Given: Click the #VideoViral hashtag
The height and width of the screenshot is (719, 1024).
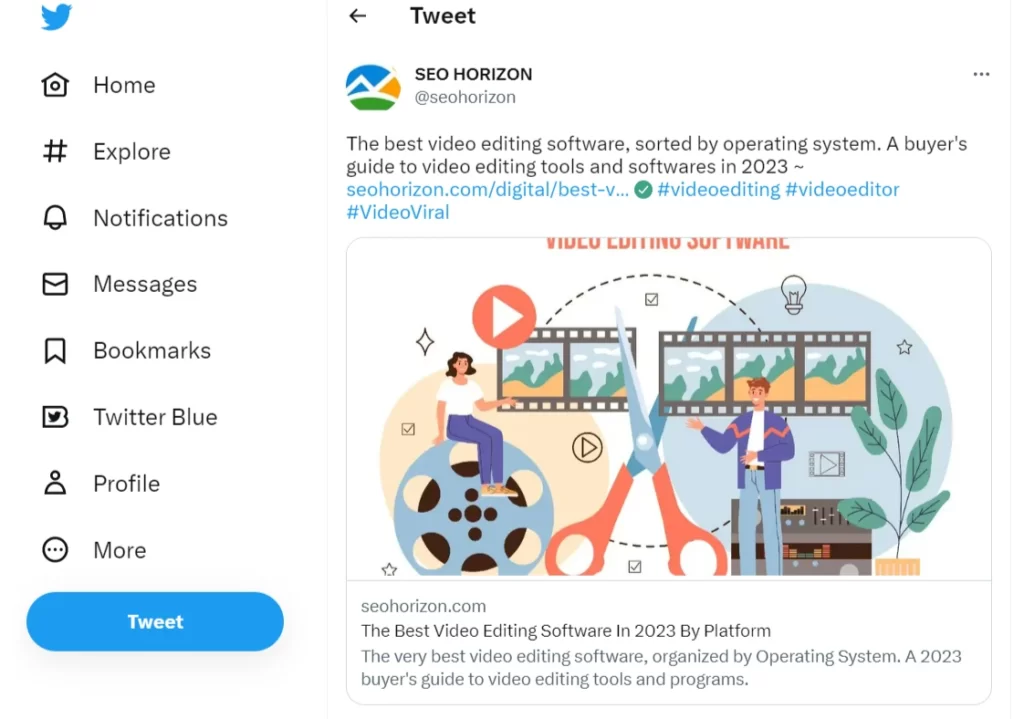Looking at the screenshot, I should [398, 212].
